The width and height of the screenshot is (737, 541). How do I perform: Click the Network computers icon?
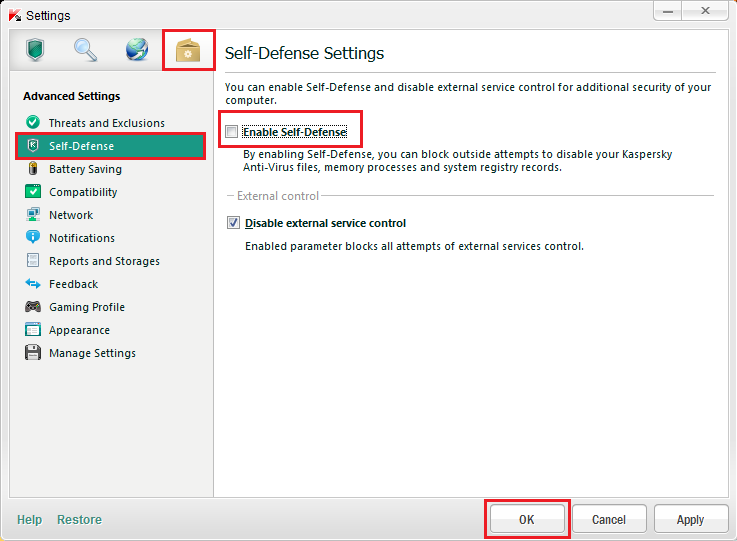[33, 214]
